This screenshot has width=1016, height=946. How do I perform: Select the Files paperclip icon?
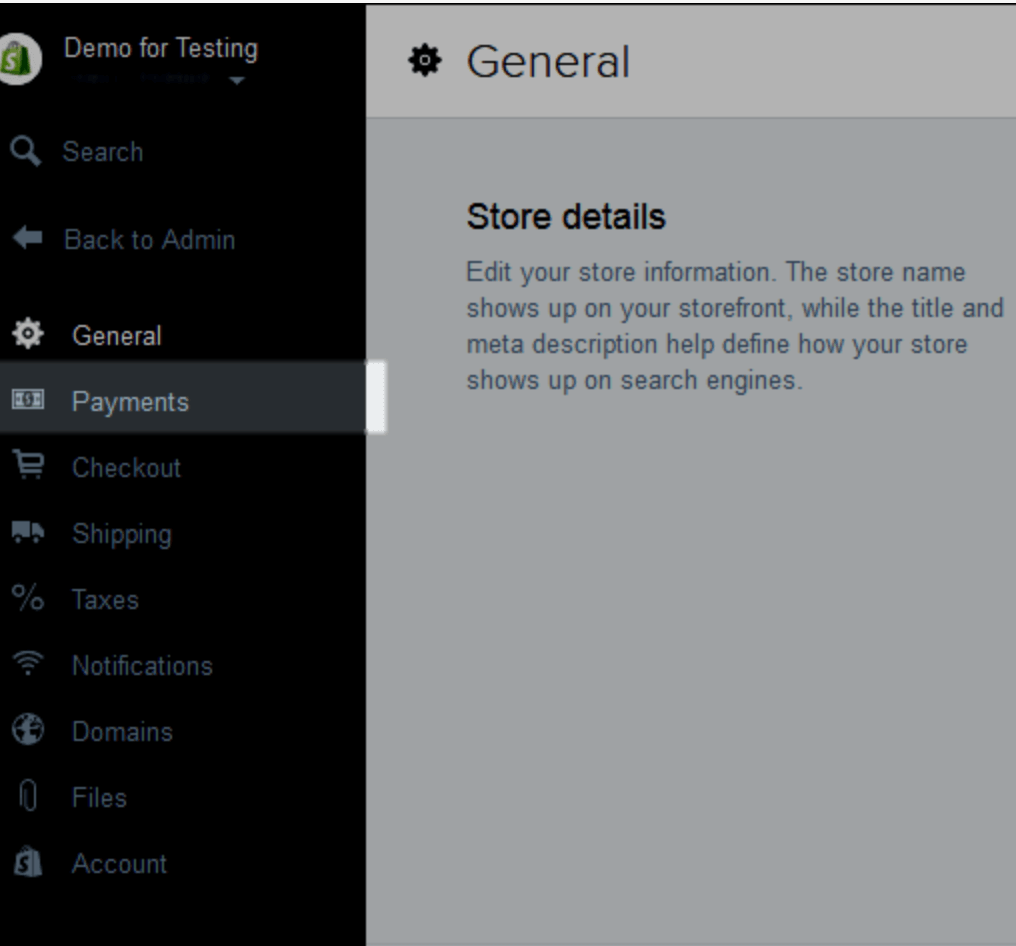click(x=25, y=797)
